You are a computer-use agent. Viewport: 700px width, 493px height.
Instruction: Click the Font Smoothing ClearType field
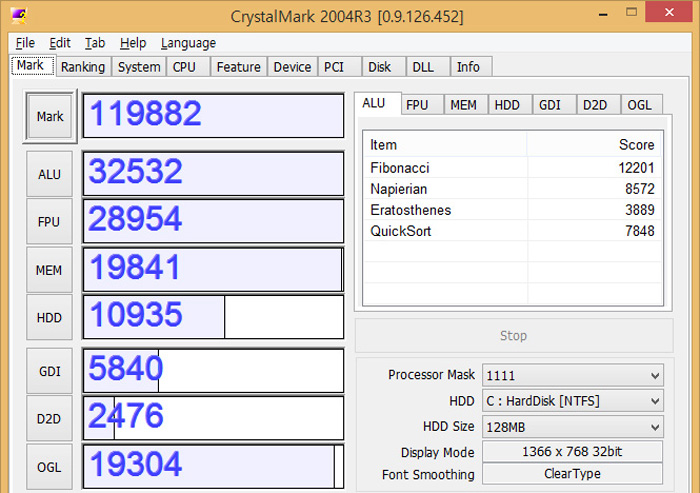click(x=572, y=474)
